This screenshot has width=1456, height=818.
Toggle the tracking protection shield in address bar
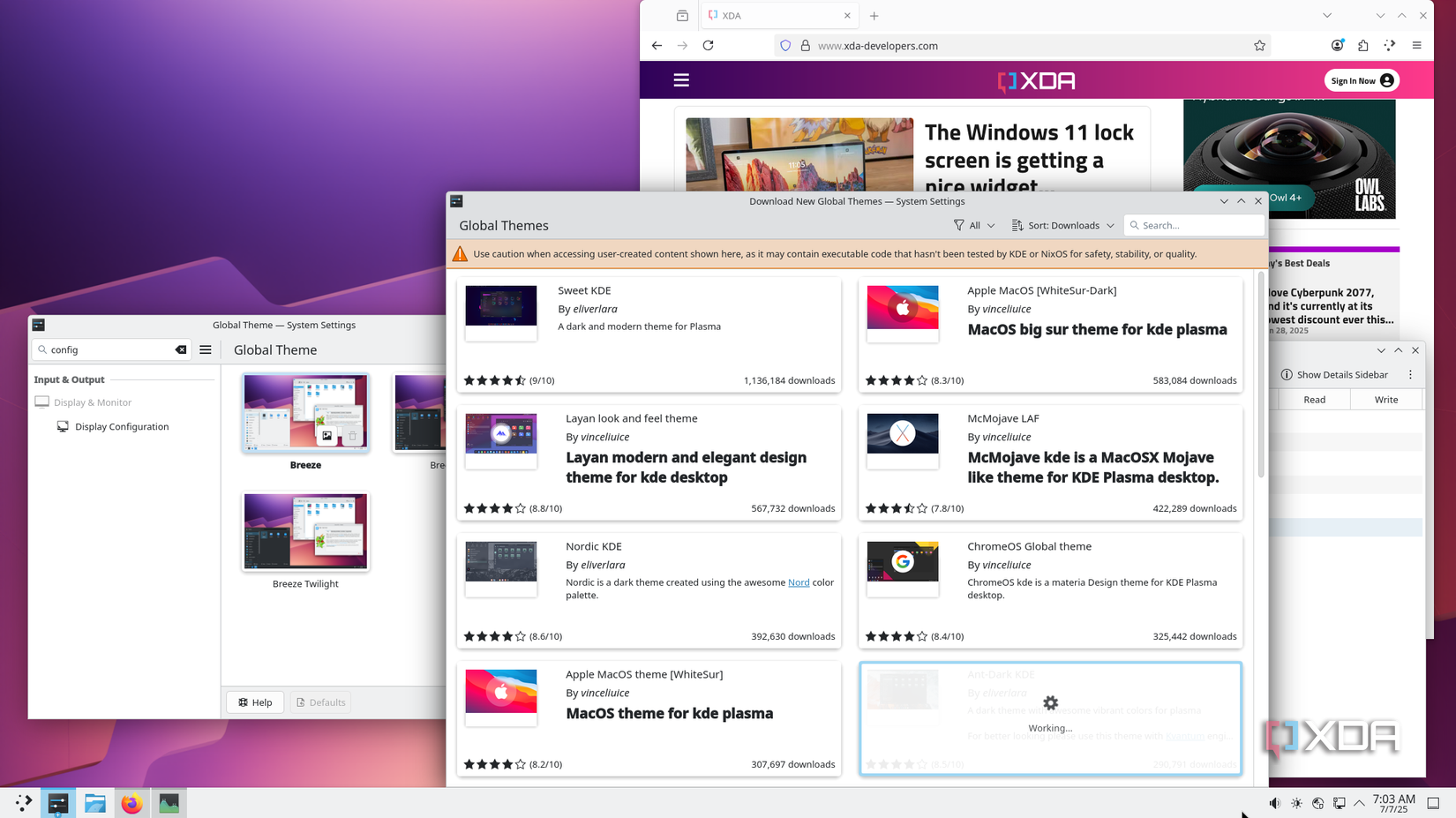pyautogui.click(x=784, y=45)
